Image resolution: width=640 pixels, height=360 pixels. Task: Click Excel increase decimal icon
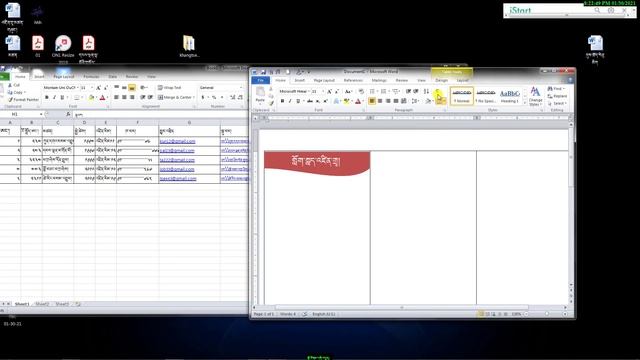pos(232,97)
